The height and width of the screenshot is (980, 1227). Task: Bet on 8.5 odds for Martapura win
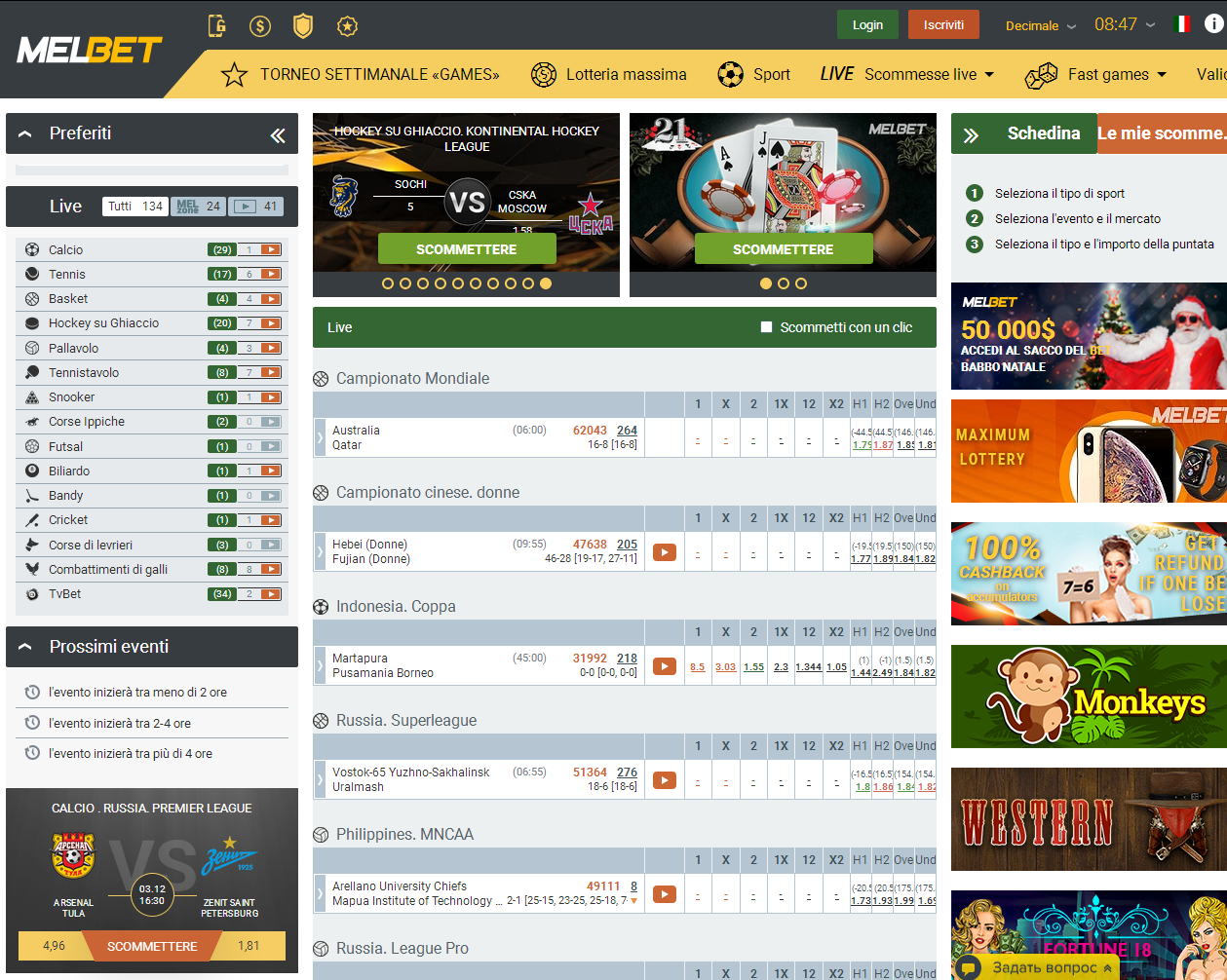point(698,667)
